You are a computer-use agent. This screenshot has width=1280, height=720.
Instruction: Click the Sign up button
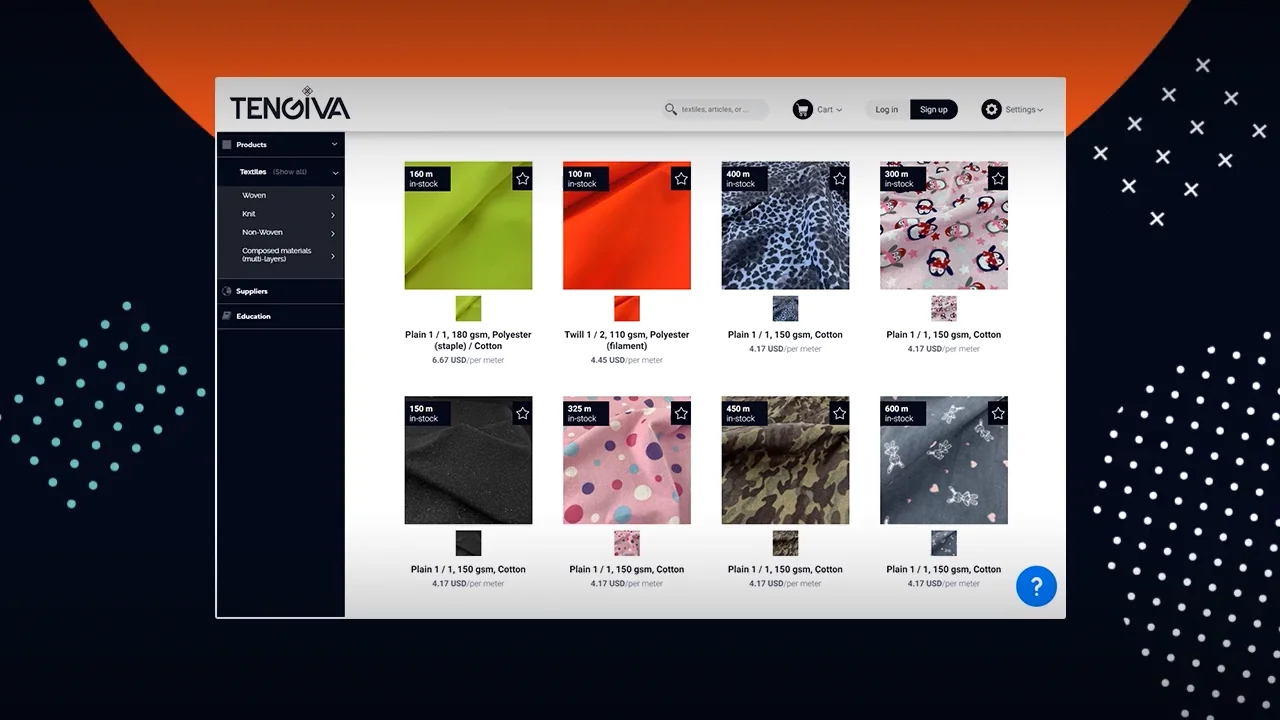point(934,110)
